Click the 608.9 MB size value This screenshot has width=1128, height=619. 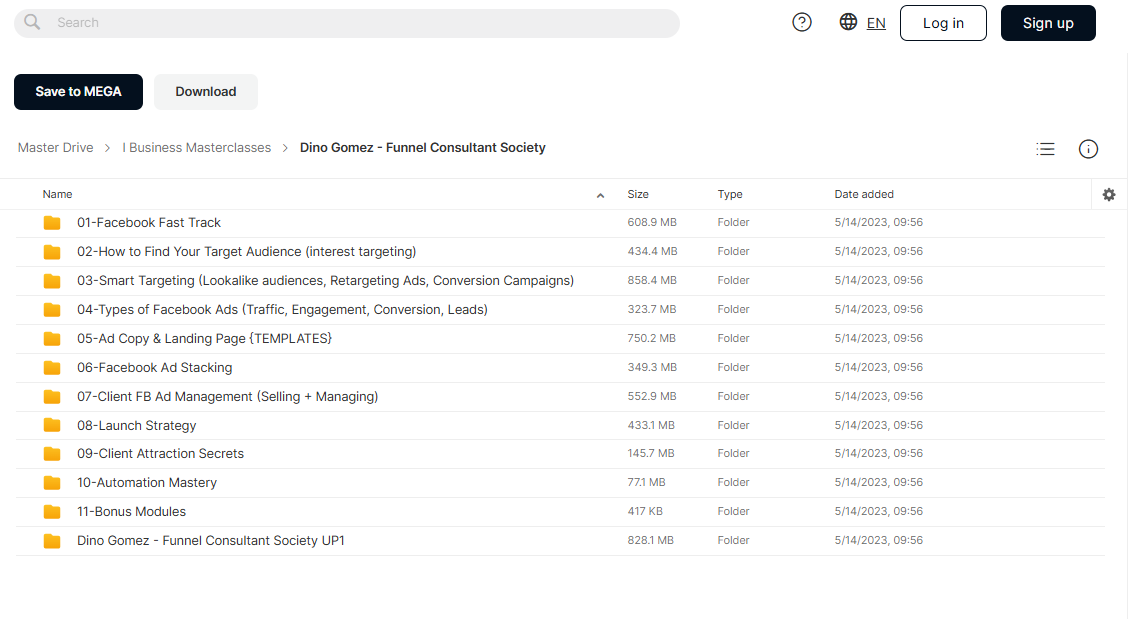(652, 222)
